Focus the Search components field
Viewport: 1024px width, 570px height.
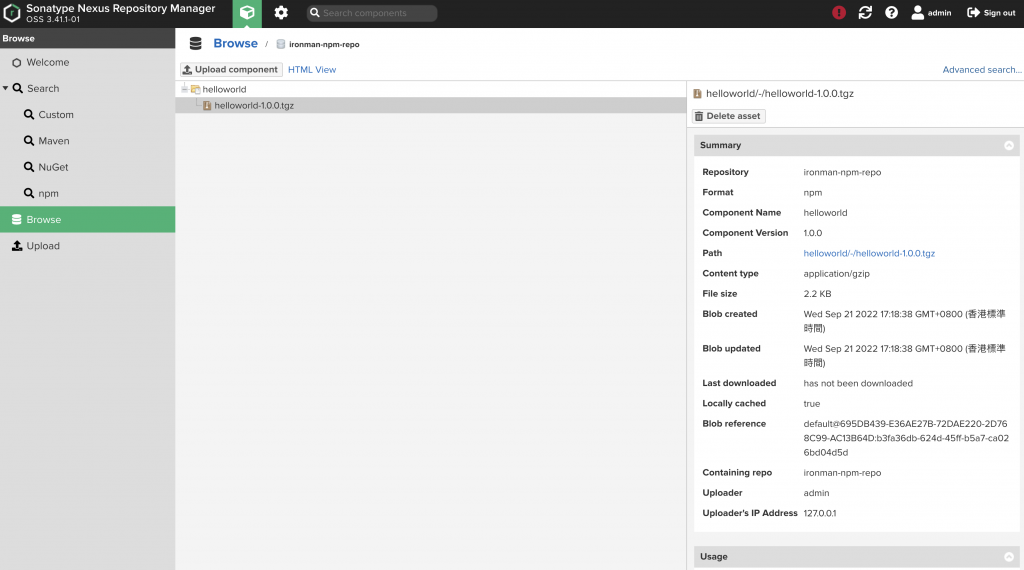click(x=372, y=13)
